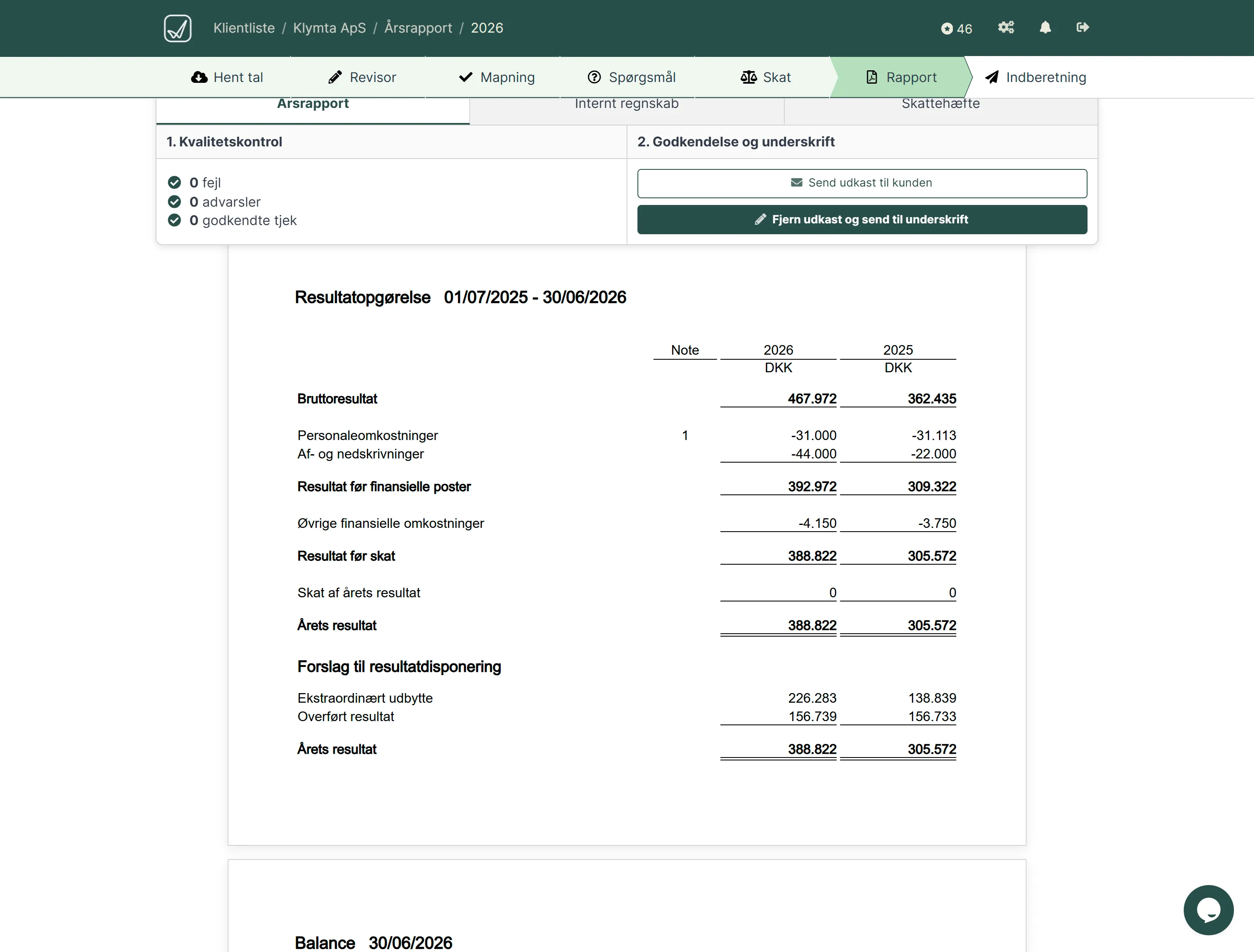Click the value 392.972
This screenshot has width=1254, height=952.
(x=812, y=486)
